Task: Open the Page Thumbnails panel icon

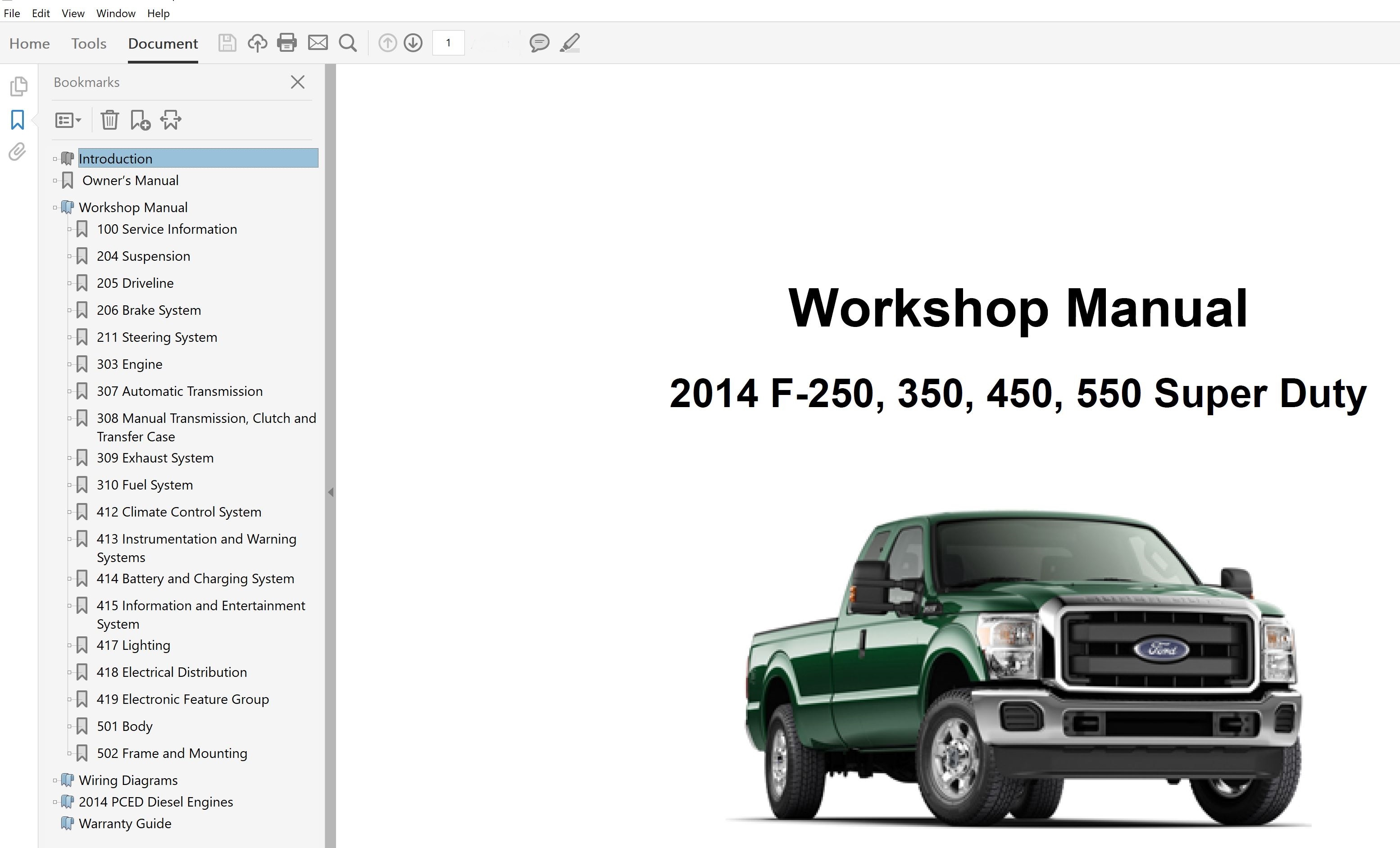Action: (18, 86)
